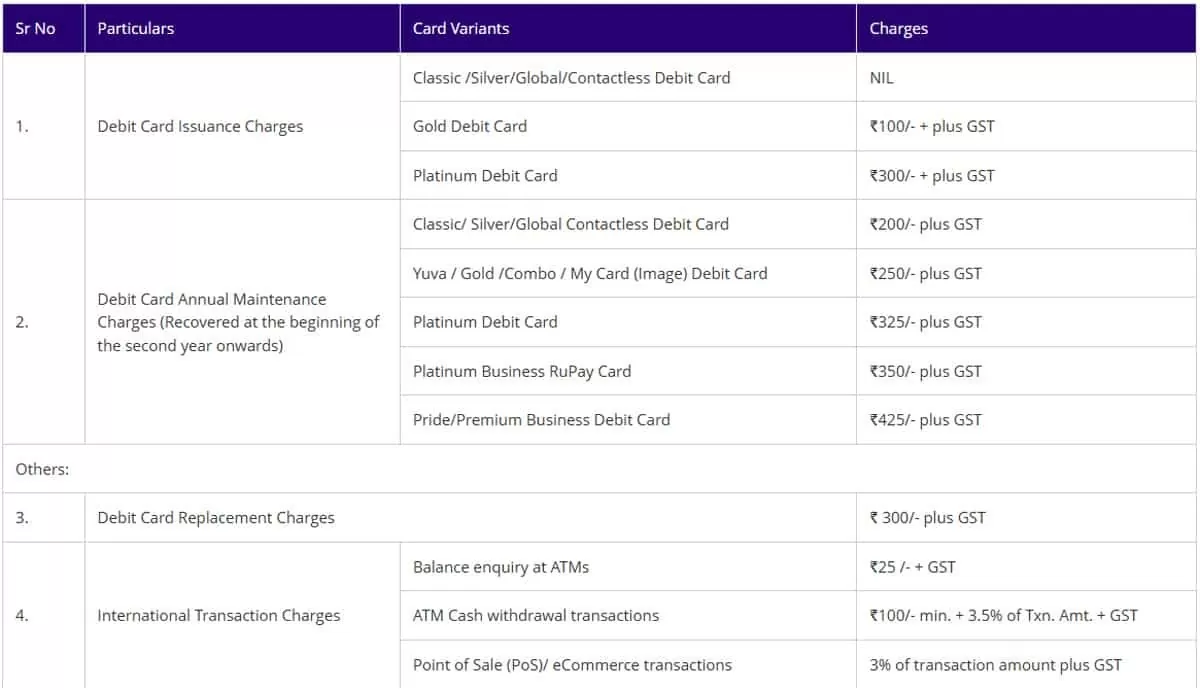Click International Transaction Charges cell
This screenshot has width=1200, height=690.
click(x=218, y=616)
